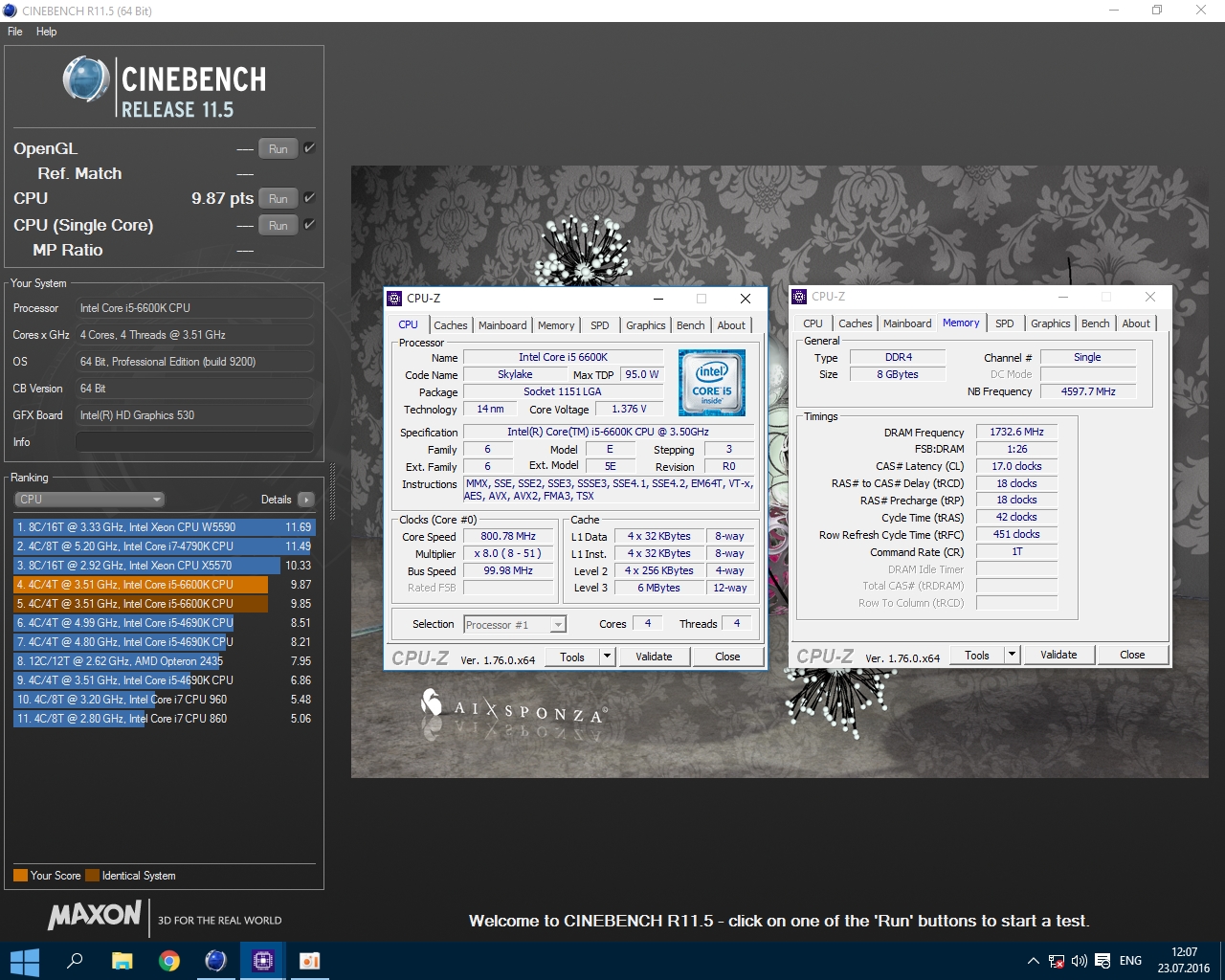The width and height of the screenshot is (1225, 980).
Task: Switch to CPU tab in Memory window
Action: tap(813, 323)
